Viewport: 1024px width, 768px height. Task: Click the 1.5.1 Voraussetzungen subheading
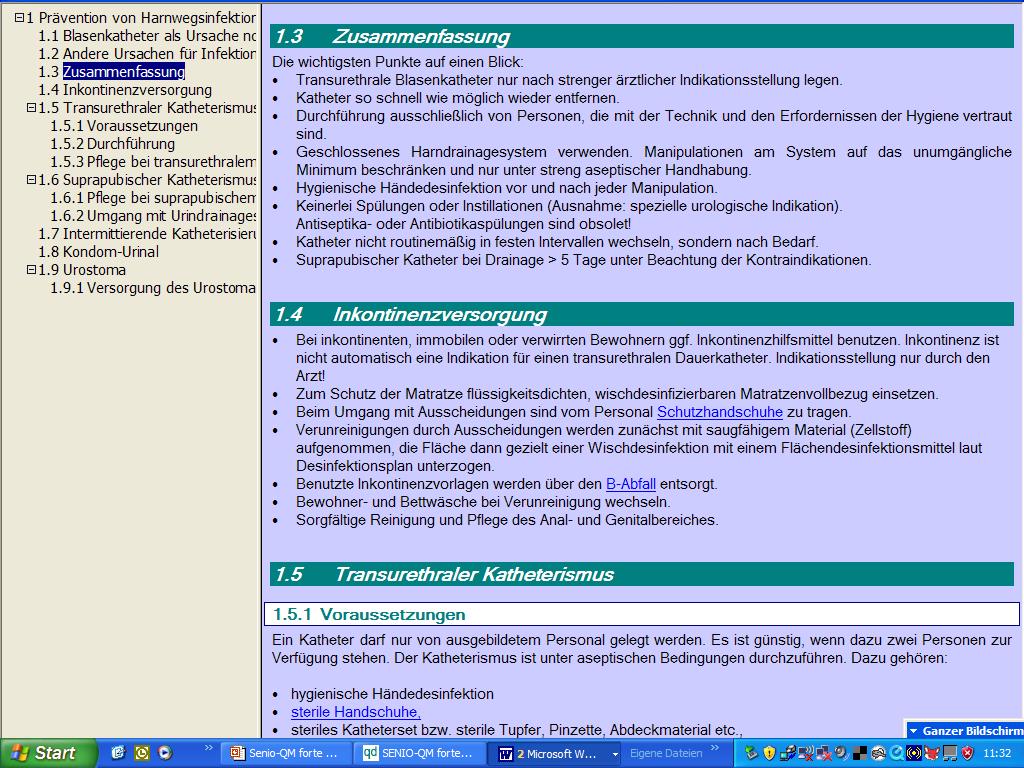642,615
